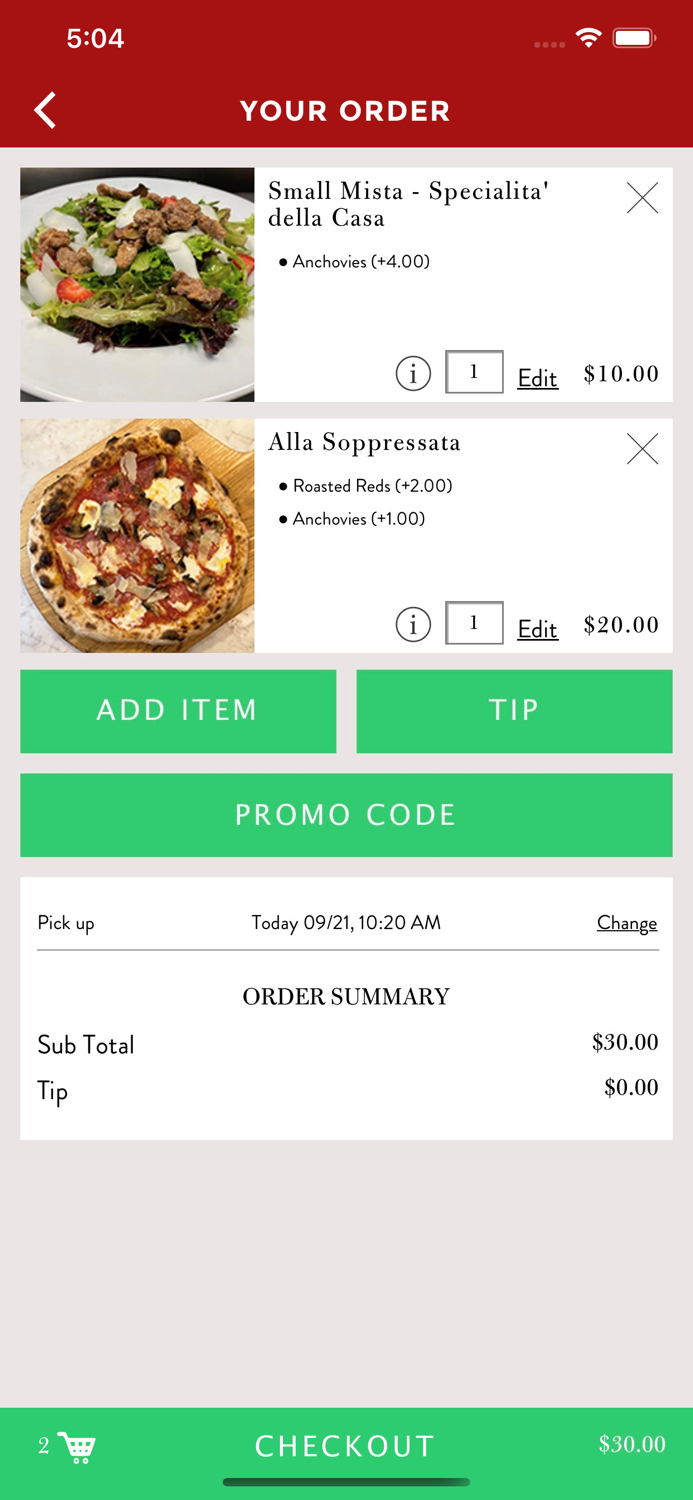Change the pick up time
The image size is (693, 1500).
coord(626,923)
